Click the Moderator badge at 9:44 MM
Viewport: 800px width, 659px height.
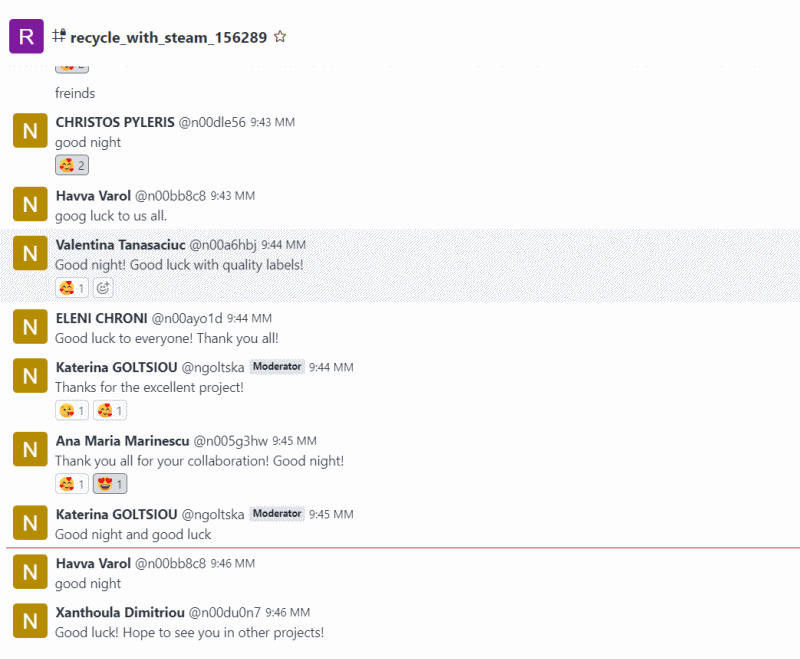277,367
